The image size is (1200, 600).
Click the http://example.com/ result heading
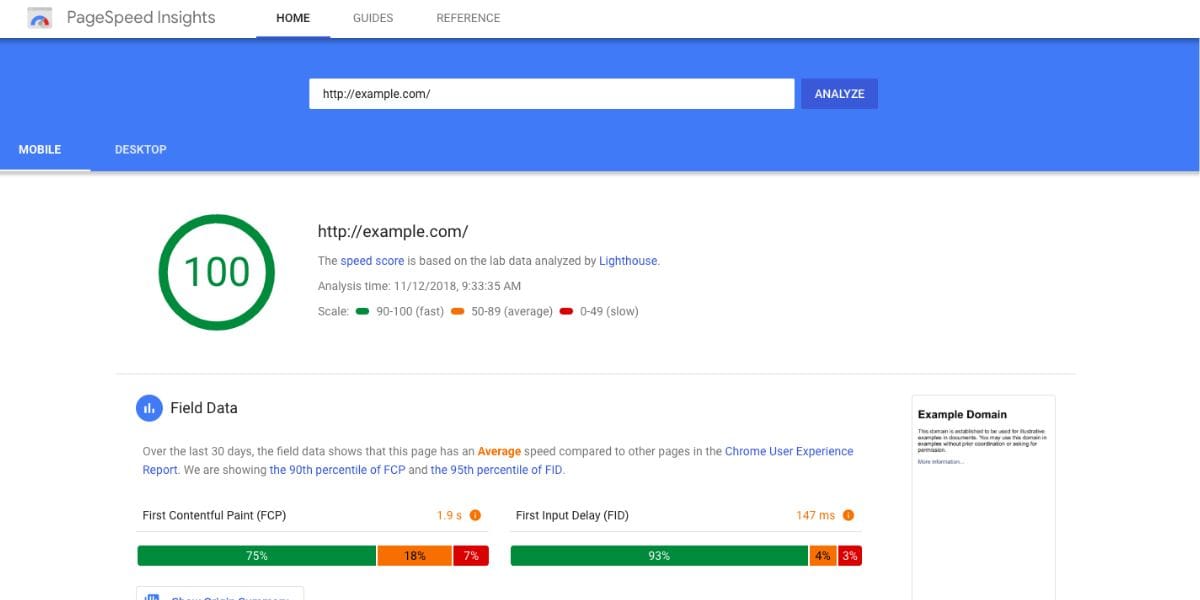pos(393,231)
